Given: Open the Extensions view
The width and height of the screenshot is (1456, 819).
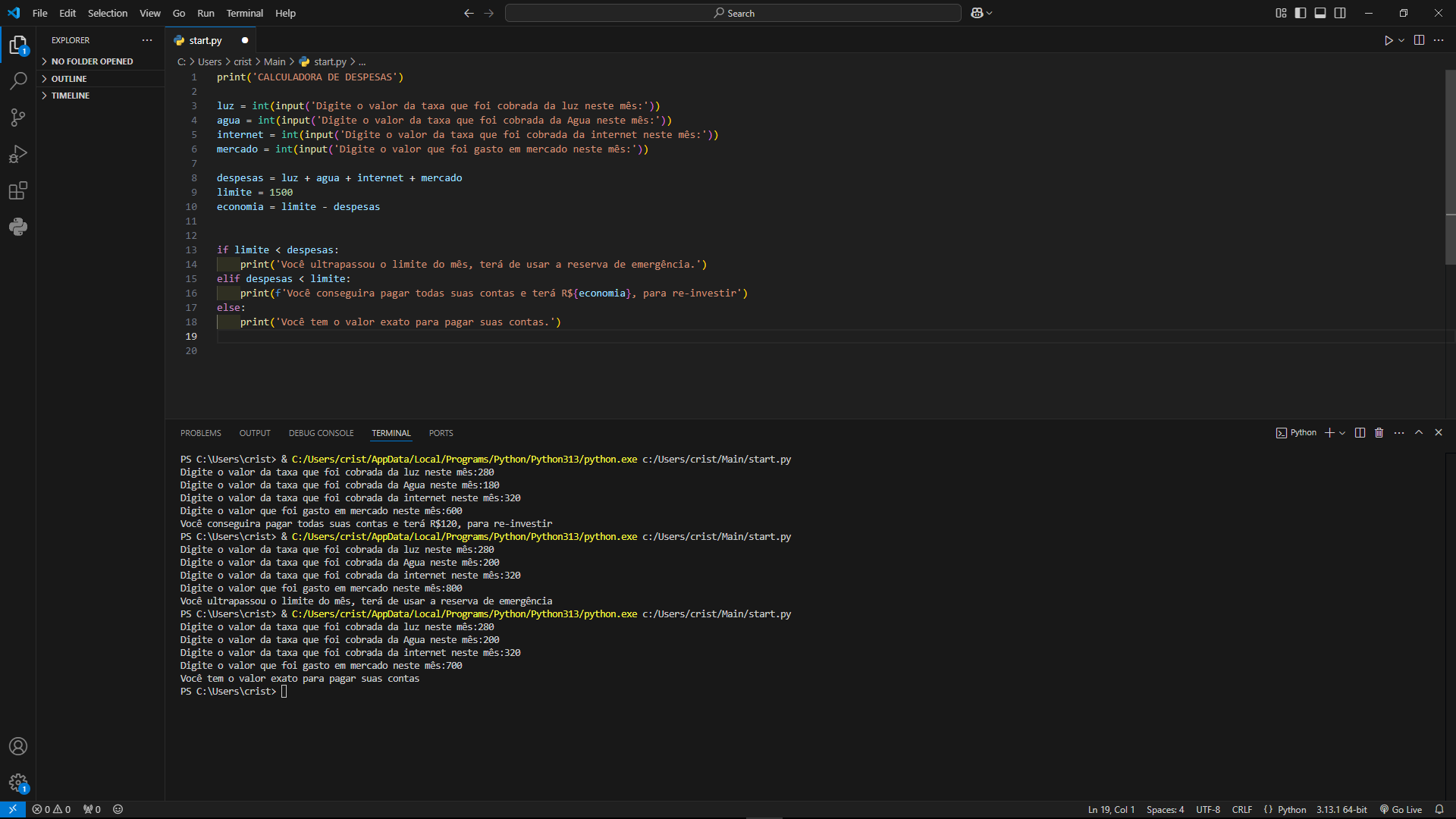Looking at the screenshot, I should 18,190.
